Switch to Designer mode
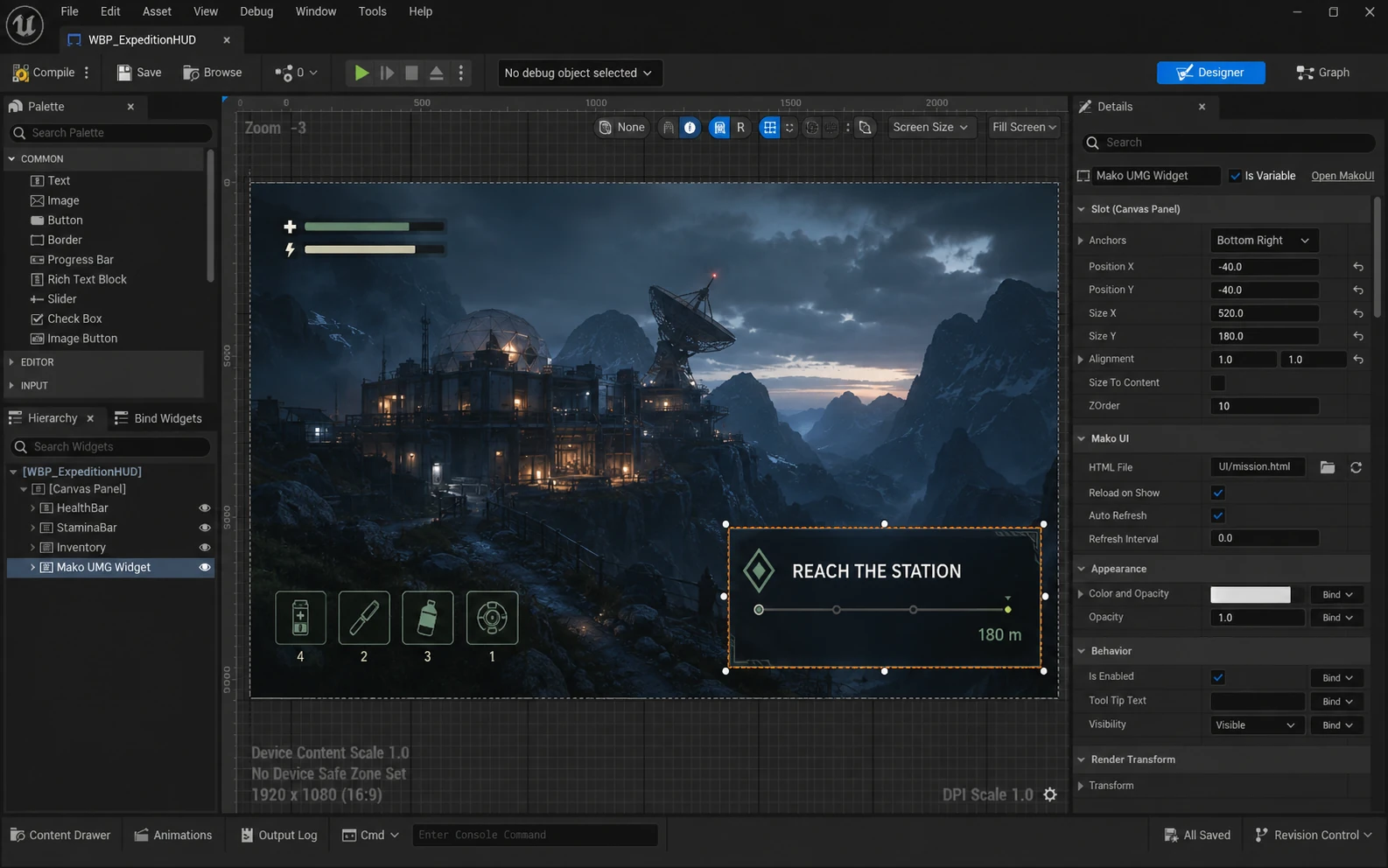Image resolution: width=1388 pixels, height=868 pixels. (1210, 73)
